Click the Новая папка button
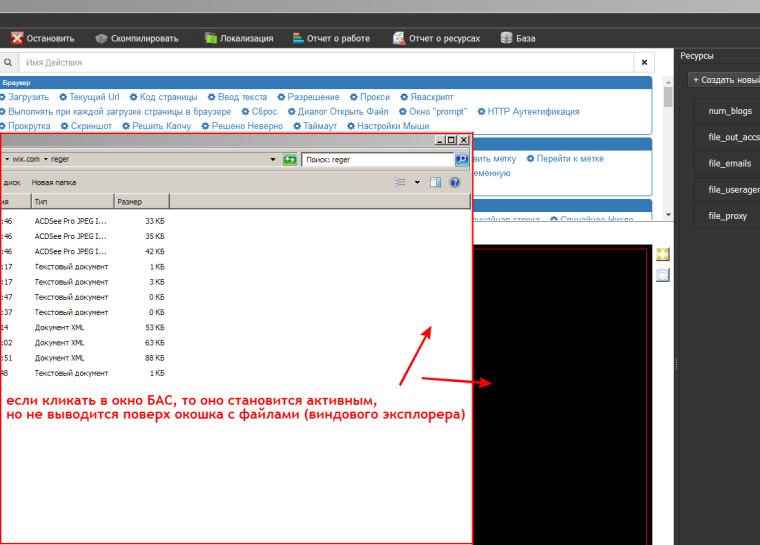The image size is (760, 545). tap(54, 182)
